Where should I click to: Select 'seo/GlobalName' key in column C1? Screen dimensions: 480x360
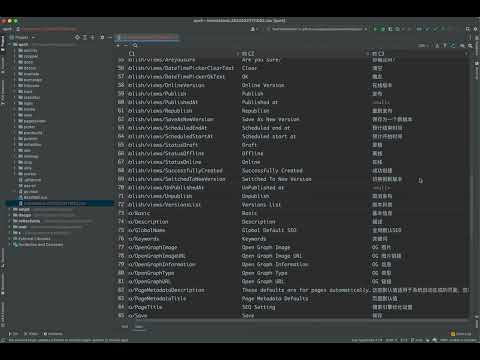pos(146,230)
